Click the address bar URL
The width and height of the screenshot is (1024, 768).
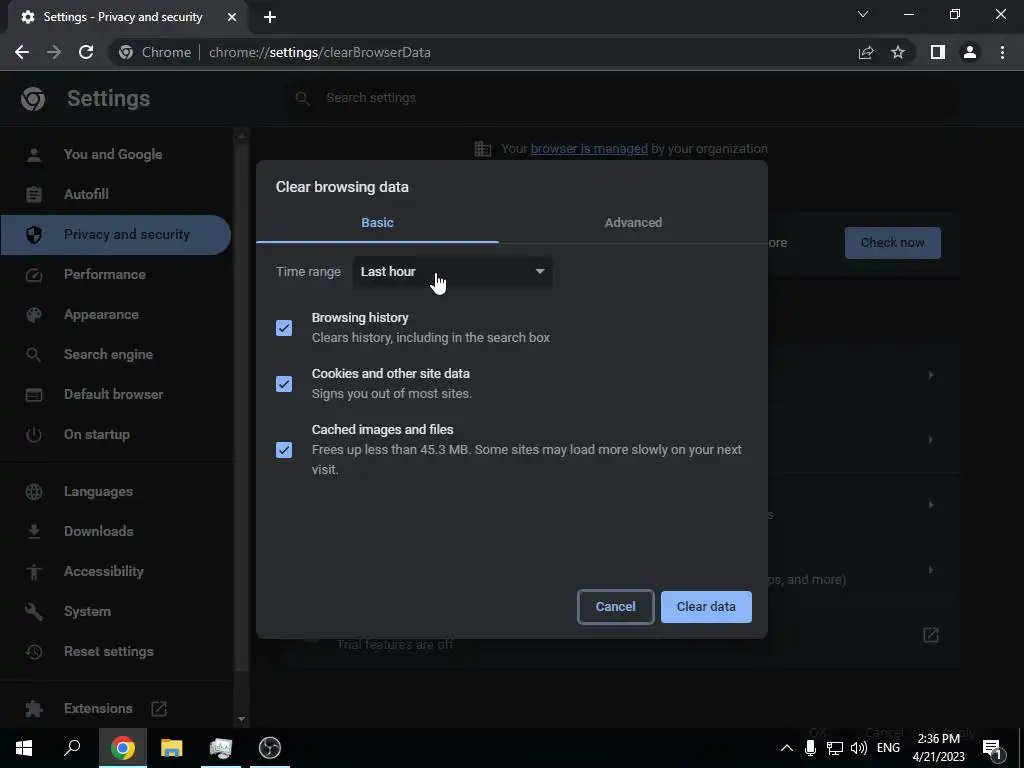coord(319,52)
